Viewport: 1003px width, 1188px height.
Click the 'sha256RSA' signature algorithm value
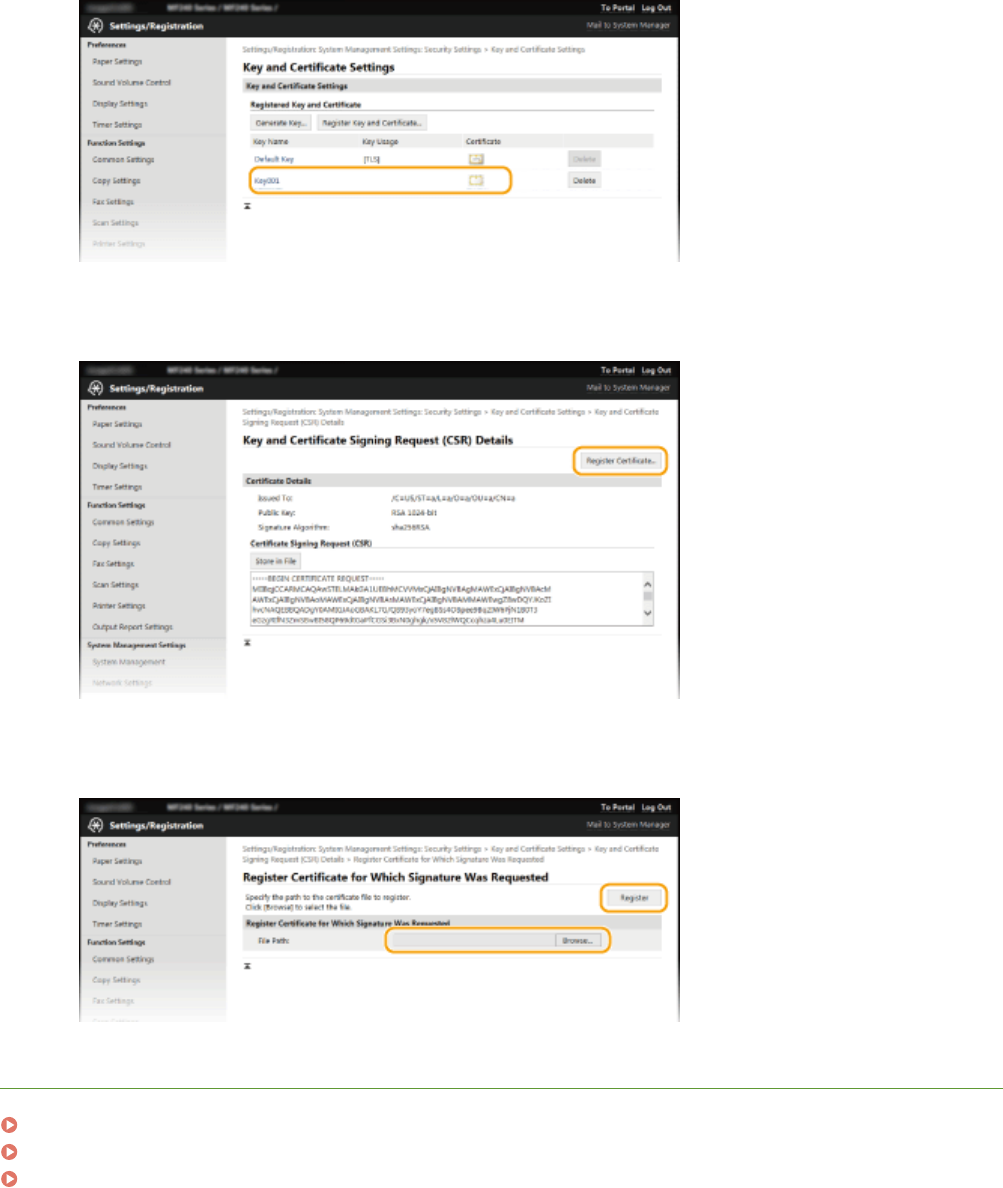(x=411, y=527)
